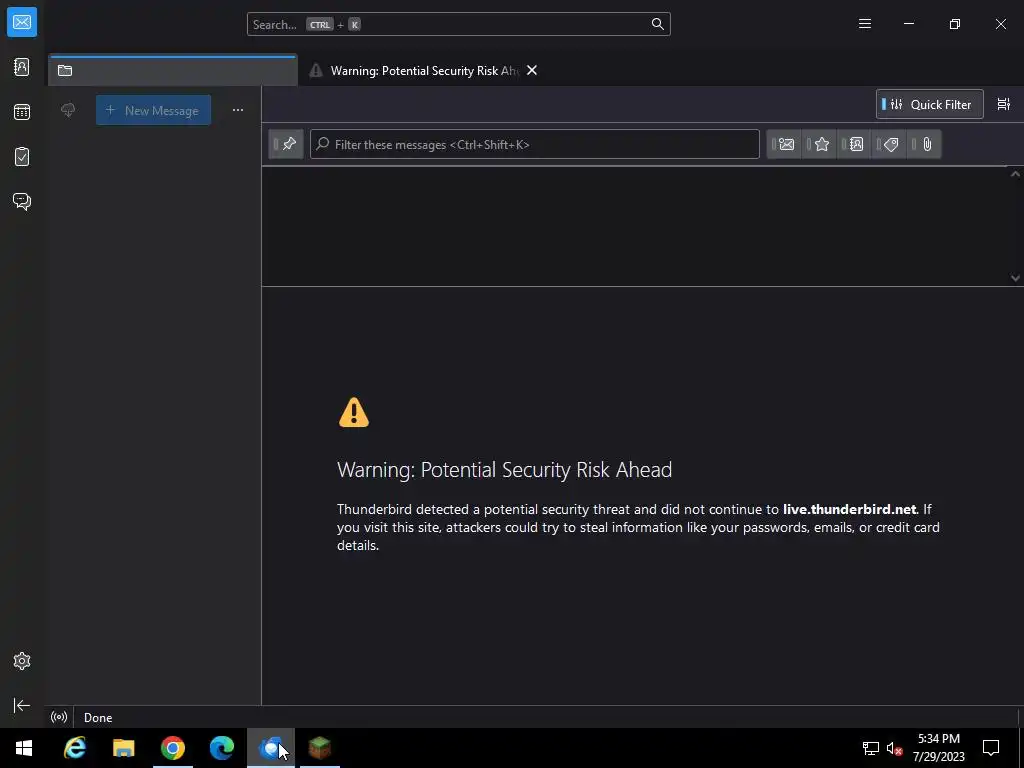Launch Internet Explorer from taskbar
The height and width of the screenshot is (768, 1024).
coord(74,748)
